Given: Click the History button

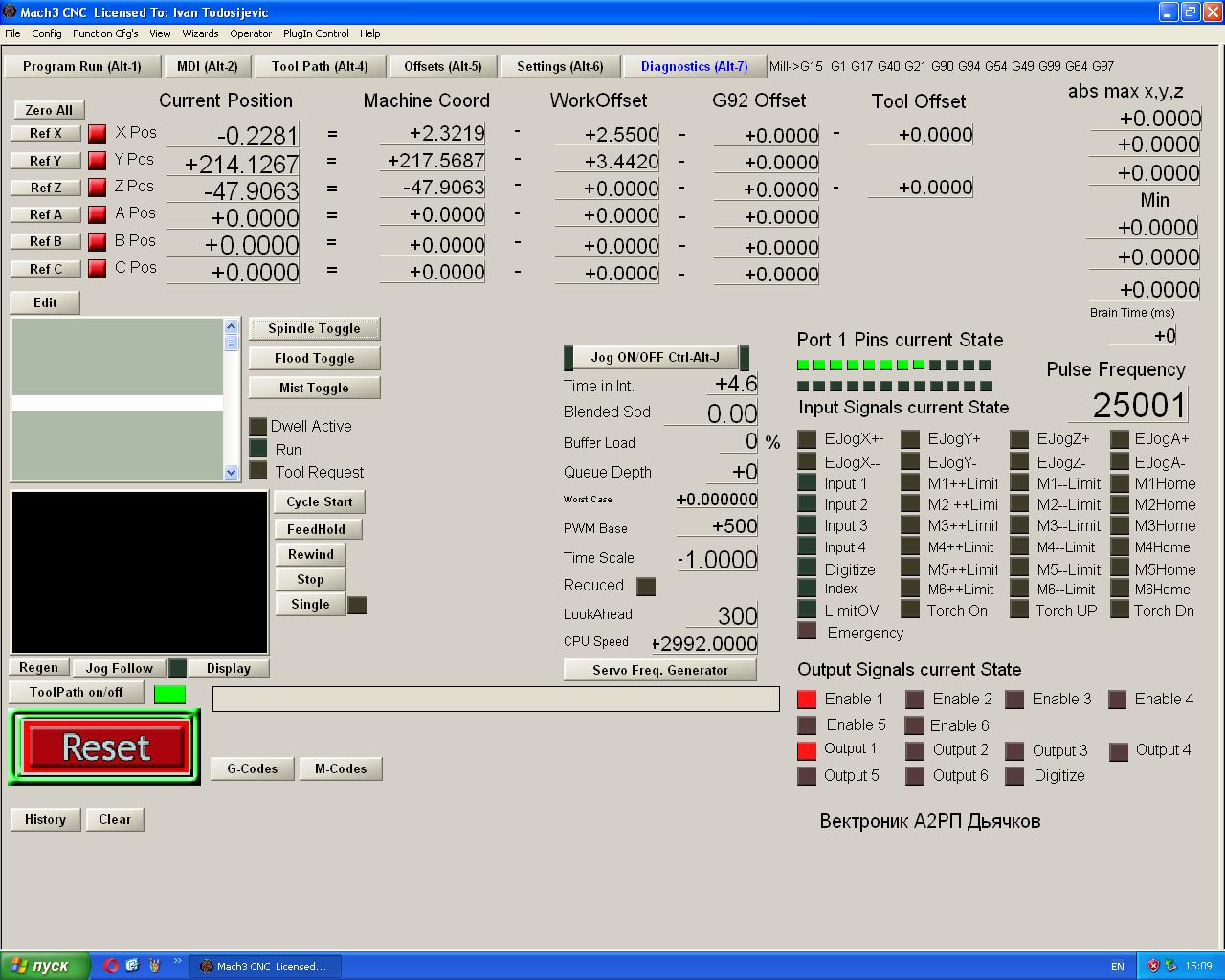Looking at the screenshot, I should click(x=45, y=819).
